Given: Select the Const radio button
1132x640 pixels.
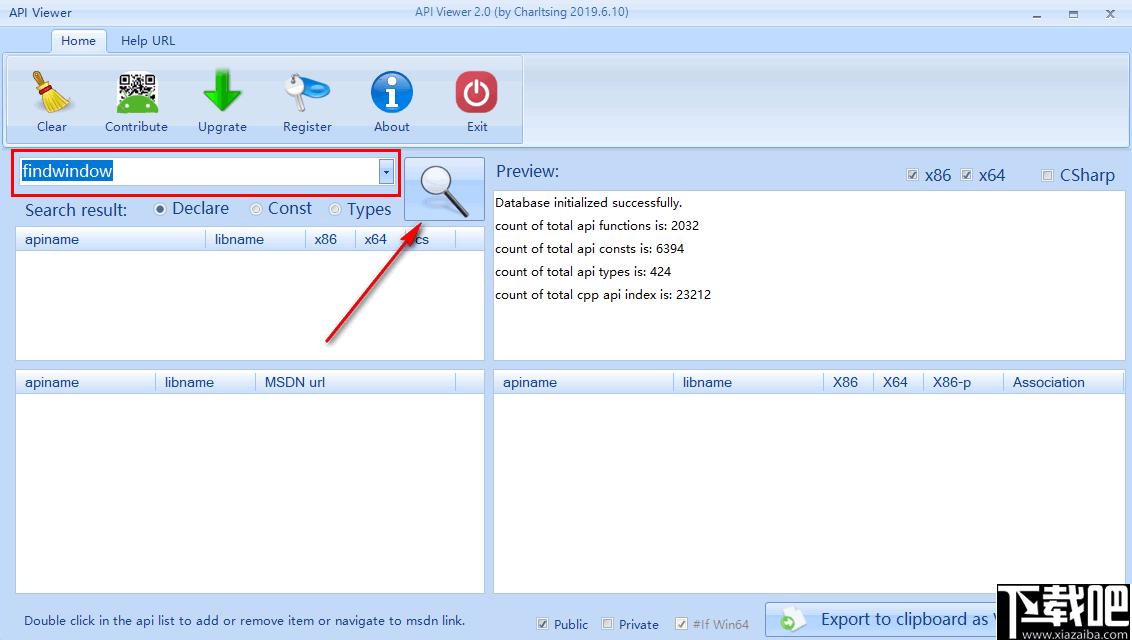Looking at the screenshot, I should (256, 209).
